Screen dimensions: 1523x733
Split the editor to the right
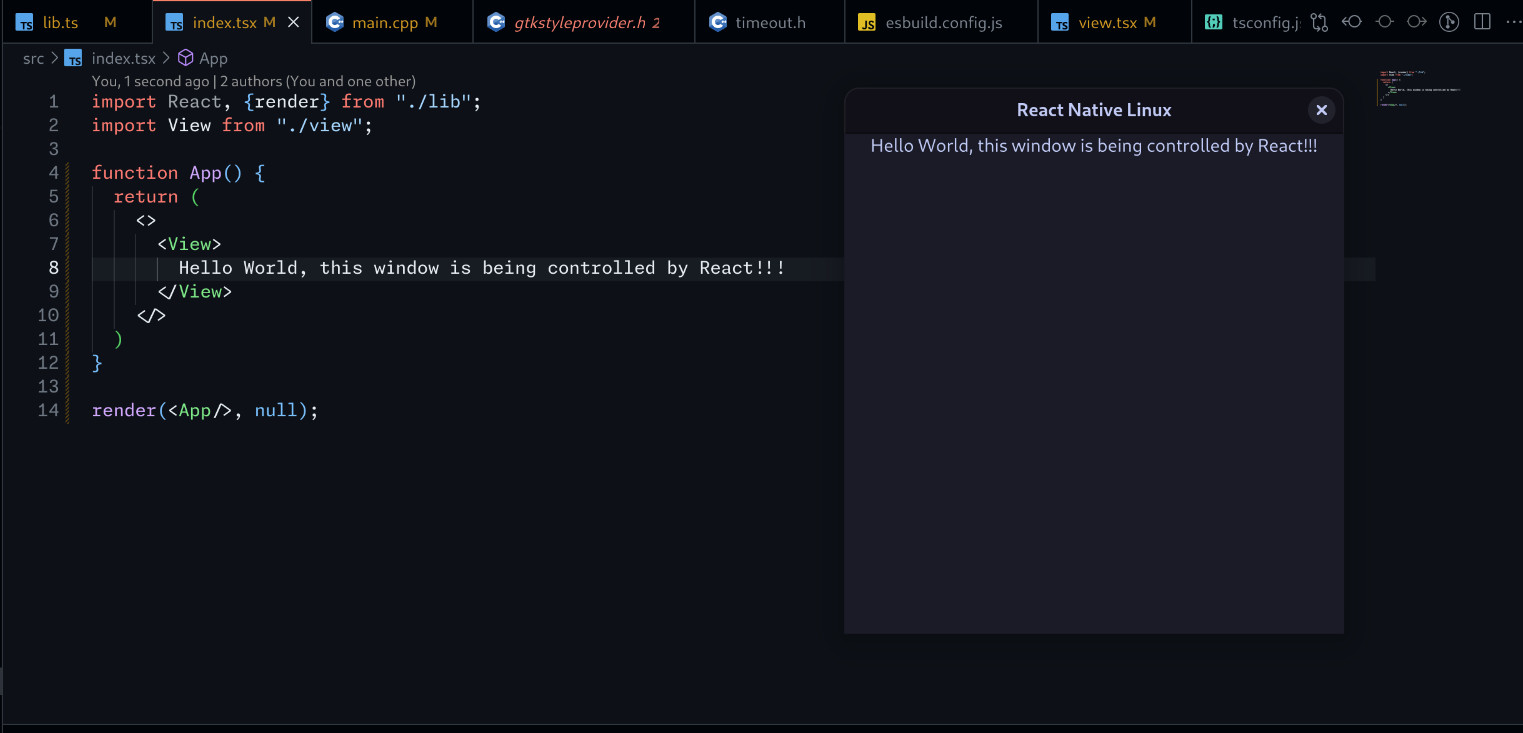pos(1482,21)
